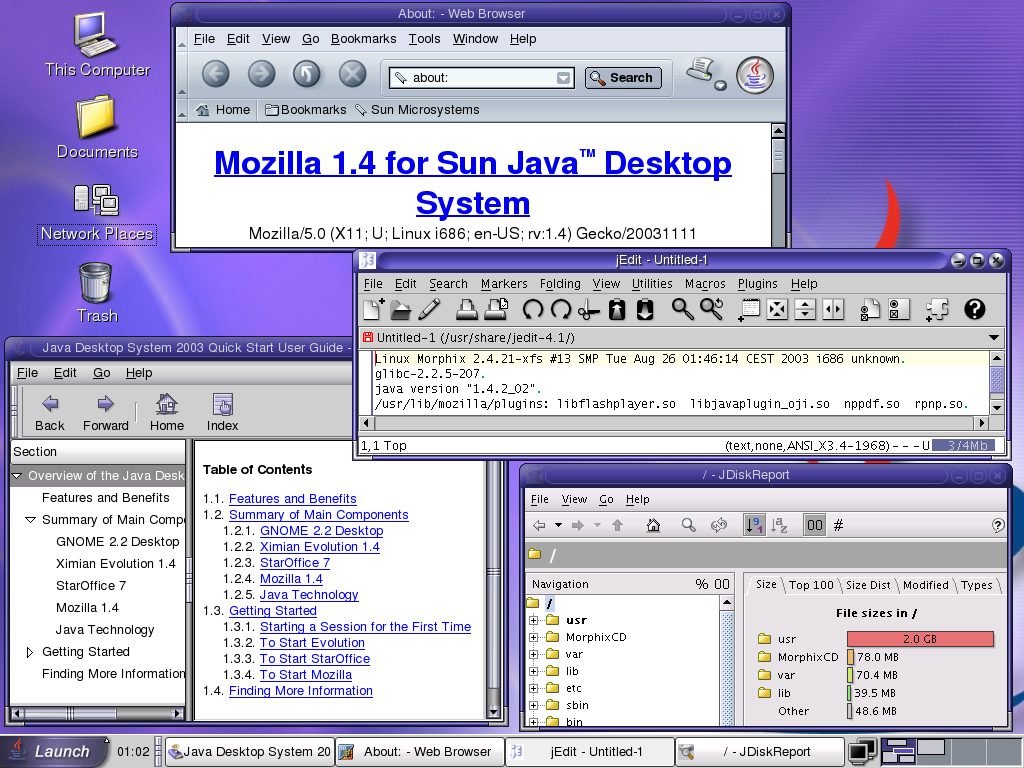Screen dimensions: 1024x768
Task: Click the Web Browser's forward arrow button
Action: pos(261,74)
